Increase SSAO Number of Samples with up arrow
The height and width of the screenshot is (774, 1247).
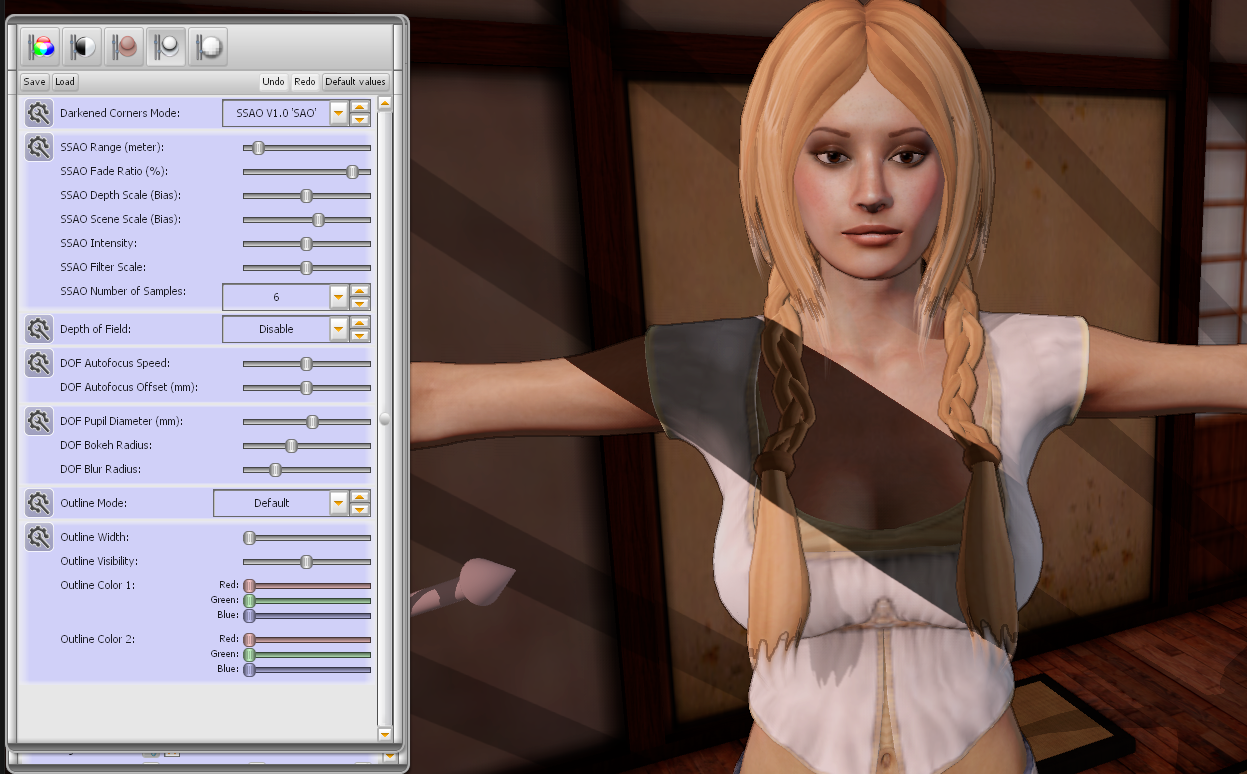(361, 291)
